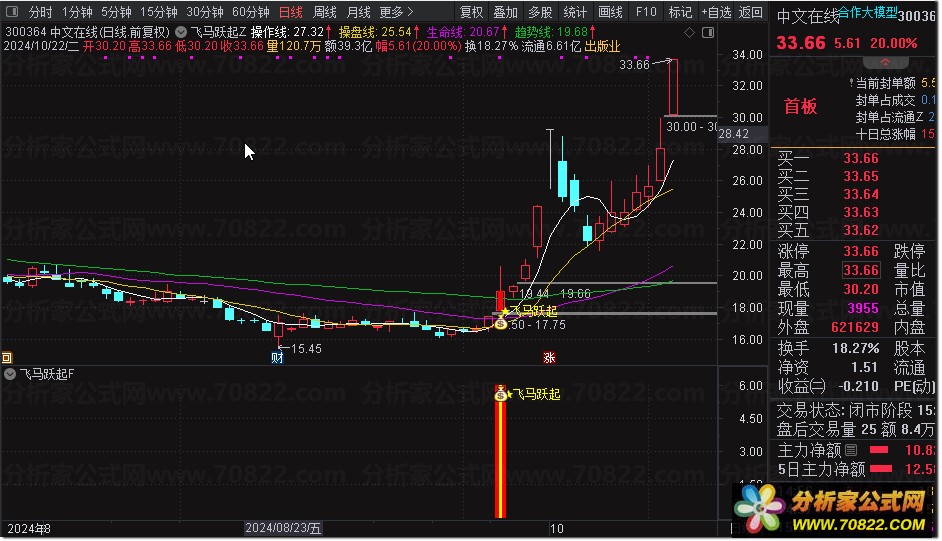This screenshot has height=541, width=942.
Task: Select the 30分钟 period tab
Action: point(205,12)
